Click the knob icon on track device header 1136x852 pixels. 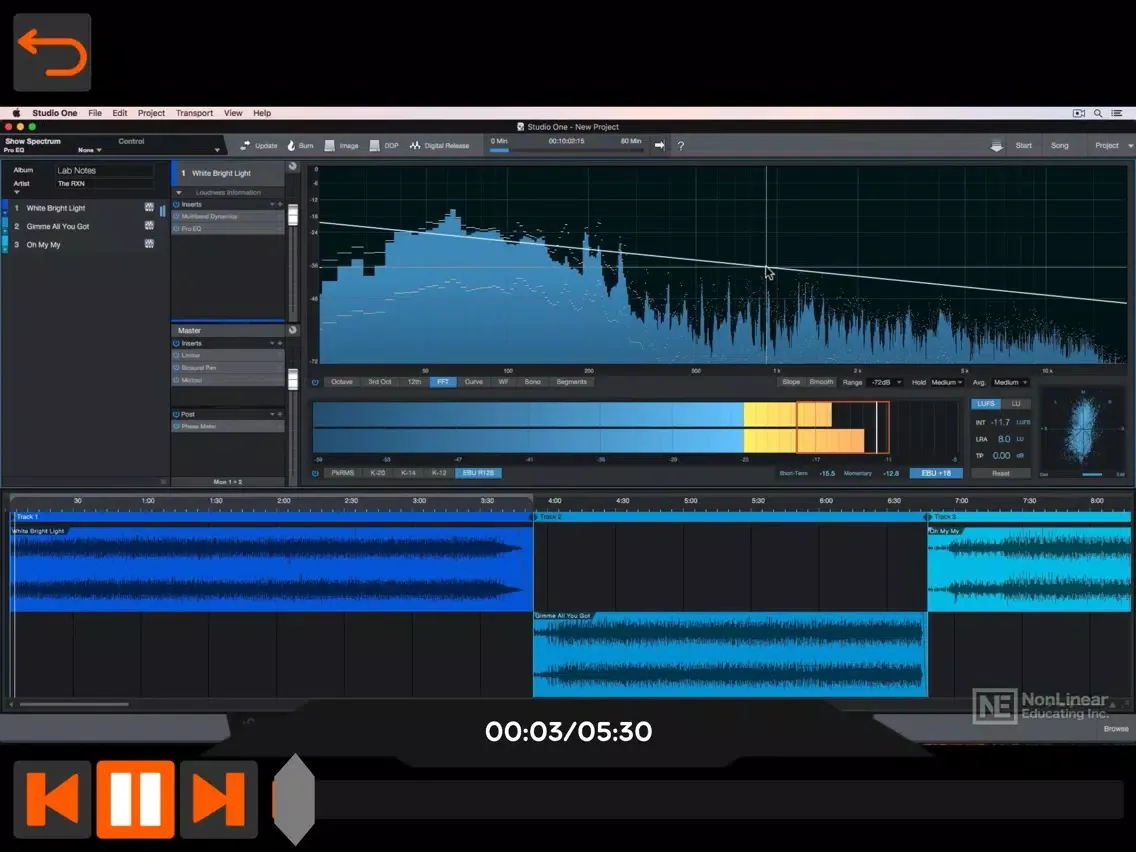pyautogui.click(x=293, y=166)
